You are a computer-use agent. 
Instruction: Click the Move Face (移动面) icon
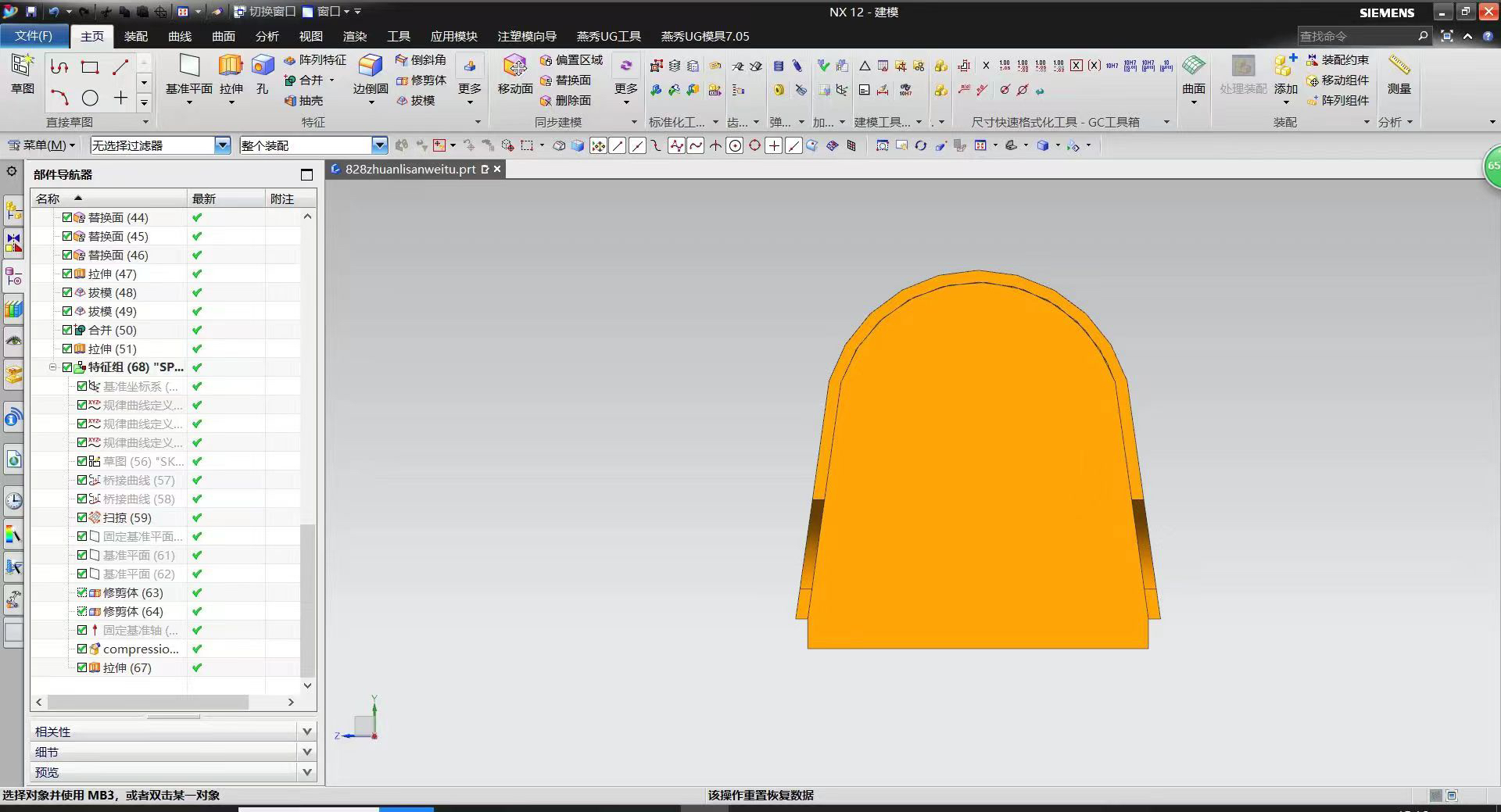(514, 66)
